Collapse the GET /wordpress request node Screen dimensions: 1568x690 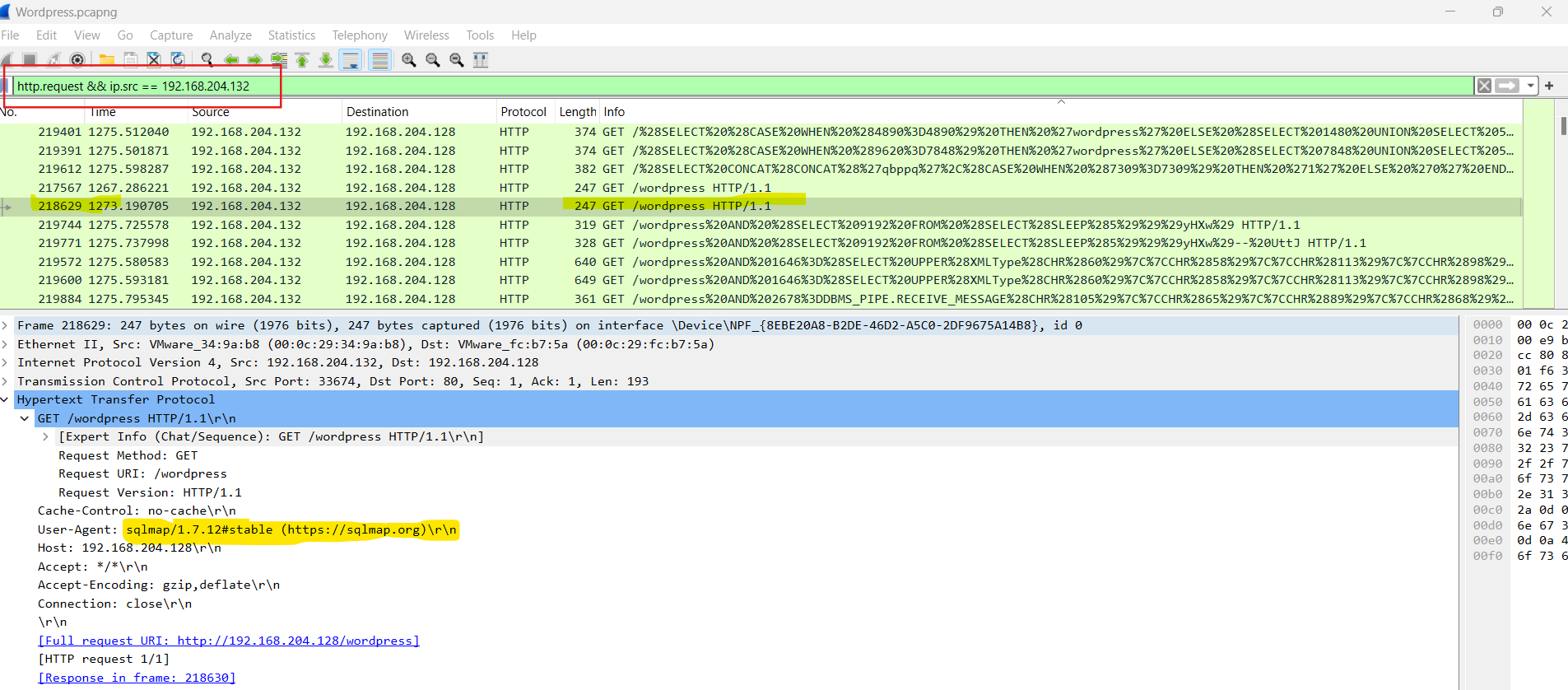25,418
